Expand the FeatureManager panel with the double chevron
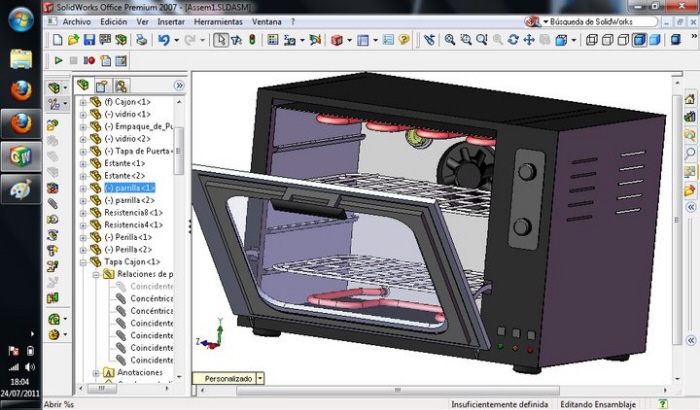 (x=179, y=85)
